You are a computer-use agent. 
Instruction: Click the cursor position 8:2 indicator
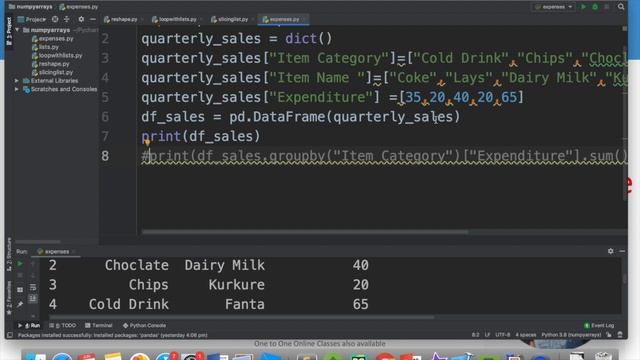point(476,335)
